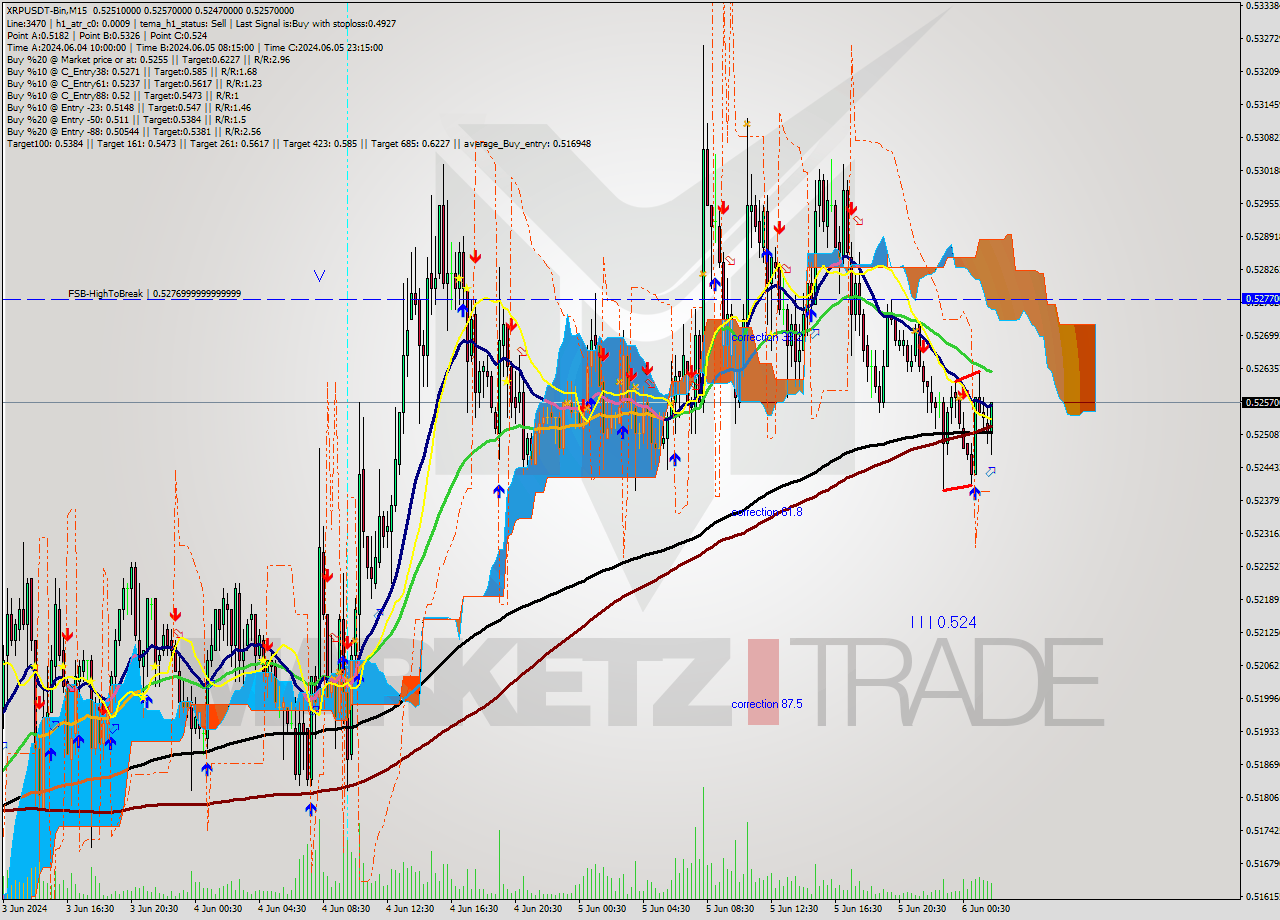1280x920 pixels.
Task: Click the '5 Jun 00:30' time label
Action: tap(601, 909)
